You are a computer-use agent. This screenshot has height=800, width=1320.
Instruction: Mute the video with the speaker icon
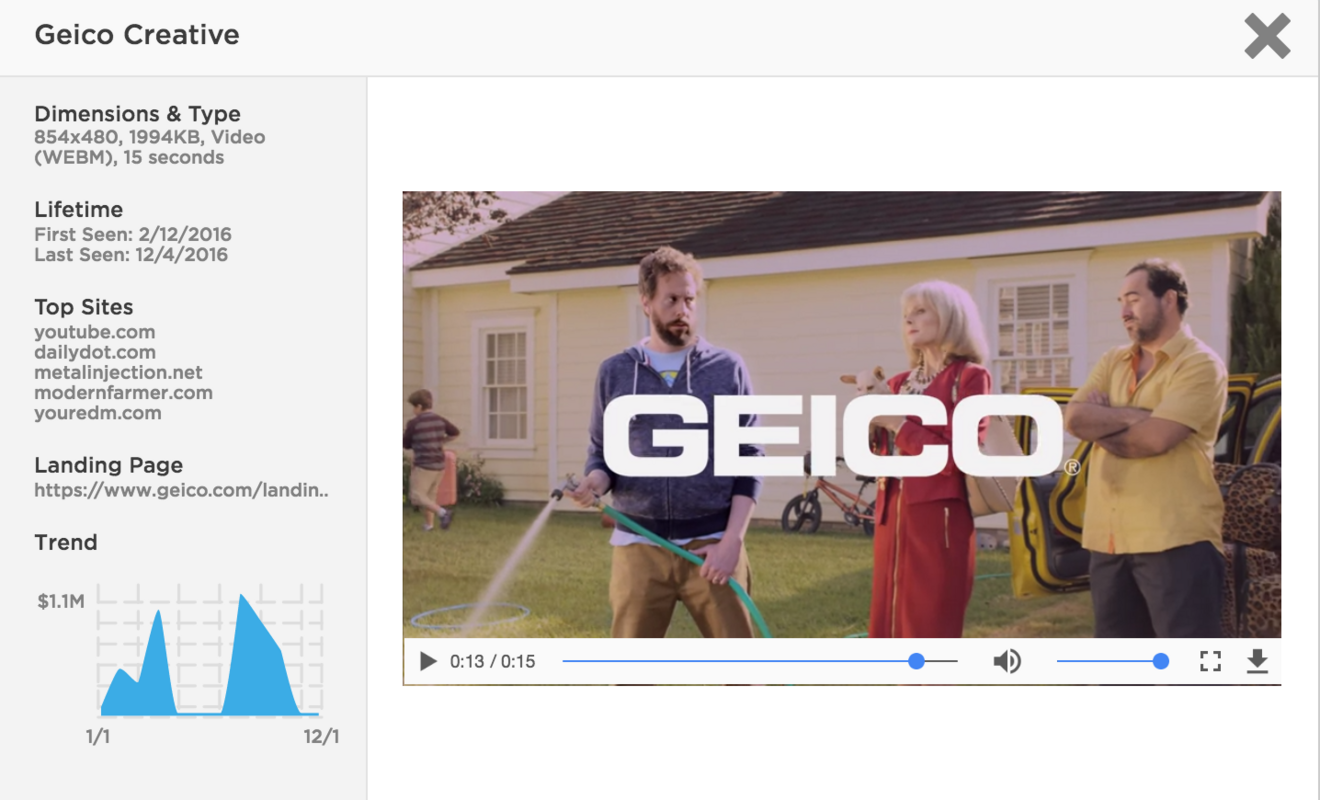(1007, 661)
